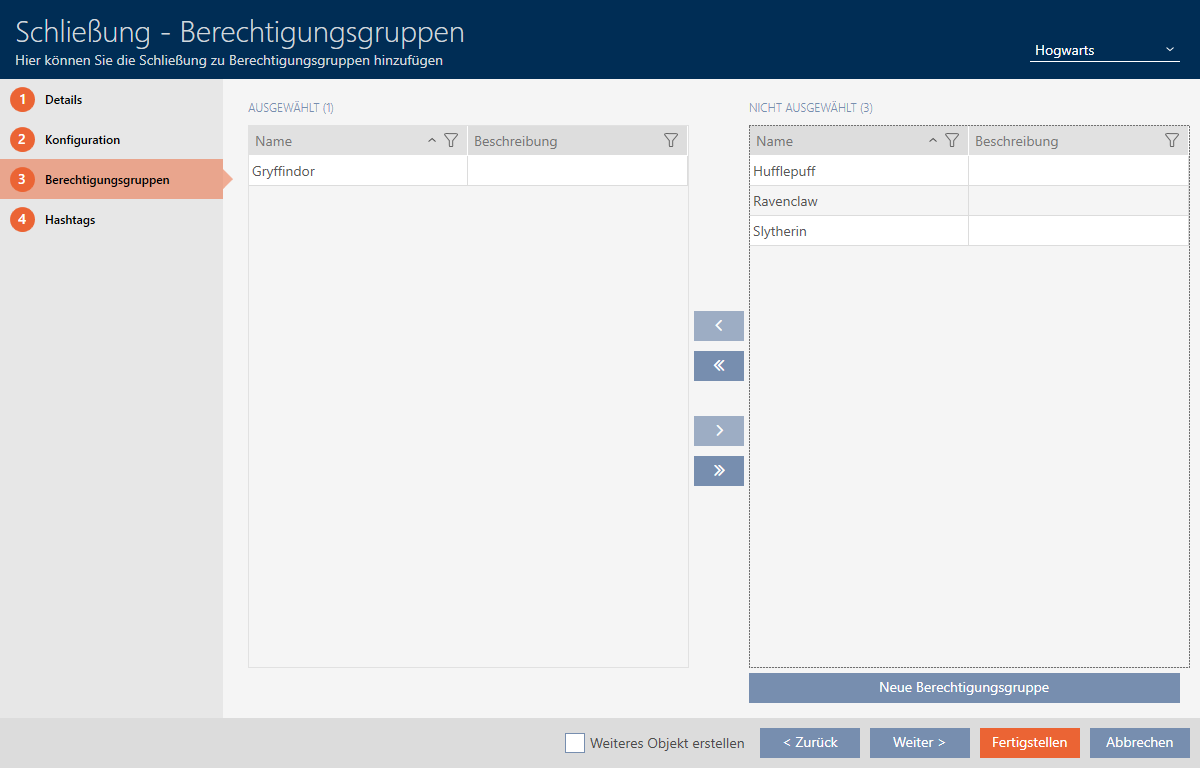Open Beschreibung filter in the Nicht ausgewählt table

pyautogui.click(x=1172, y=141)
